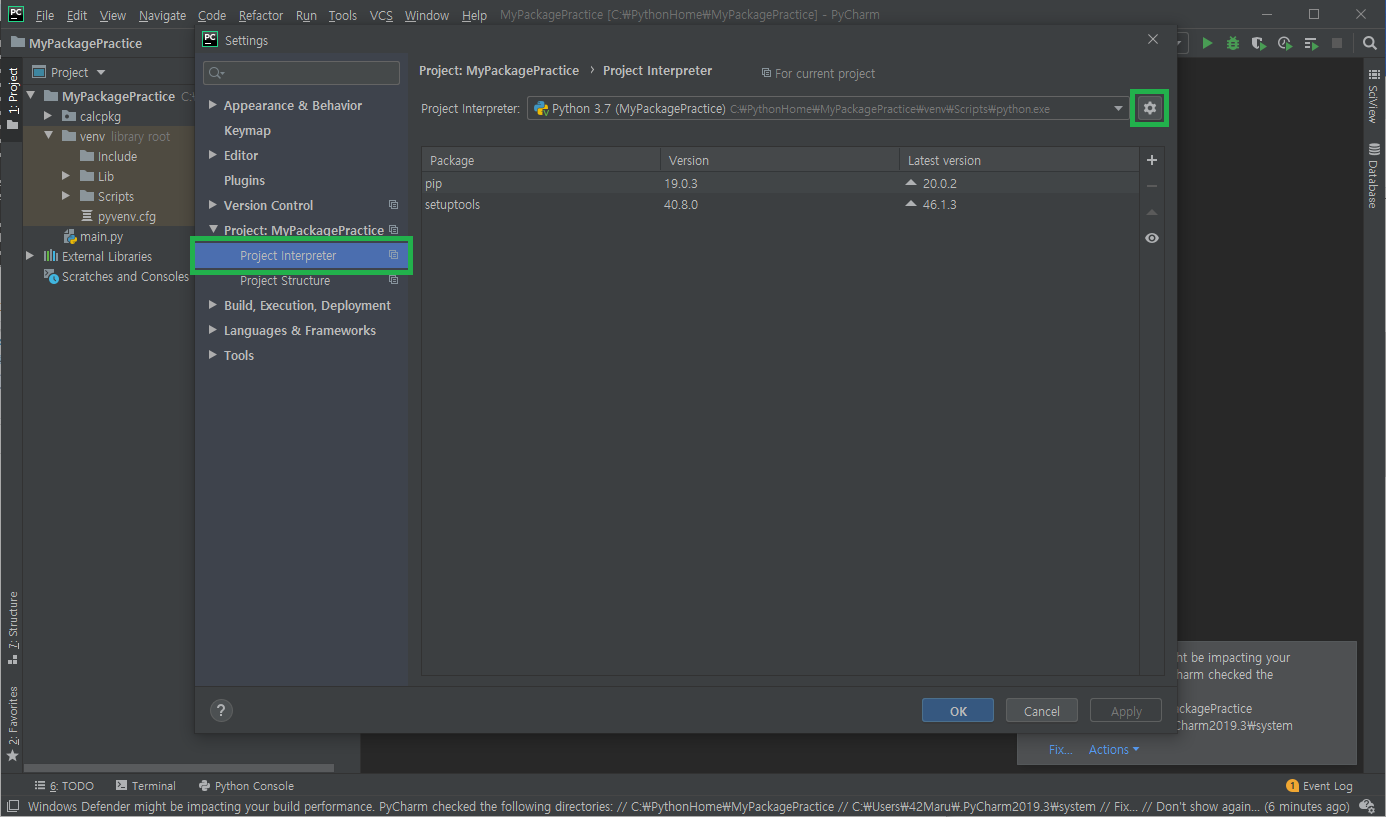This screenshot has height=817, width=1386.
Task: Open the Event Log
Action: (1319, 786)
